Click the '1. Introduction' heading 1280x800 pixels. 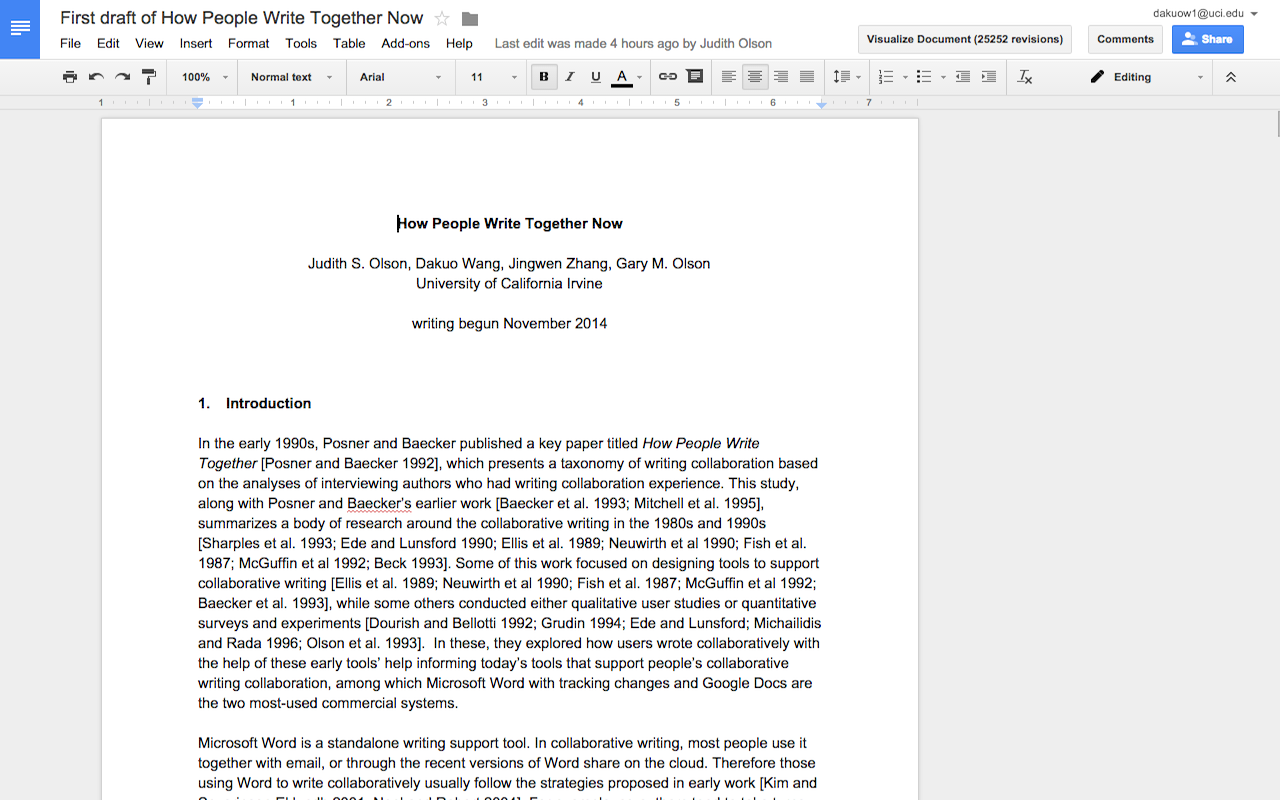pyautogui.click(x=254, y=403)
